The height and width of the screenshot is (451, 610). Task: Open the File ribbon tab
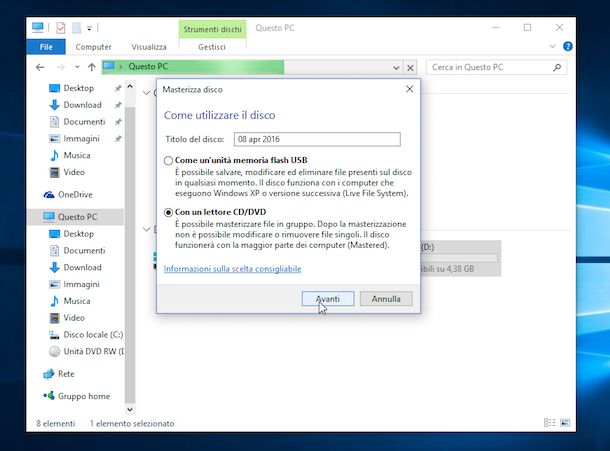pos(46,47)
